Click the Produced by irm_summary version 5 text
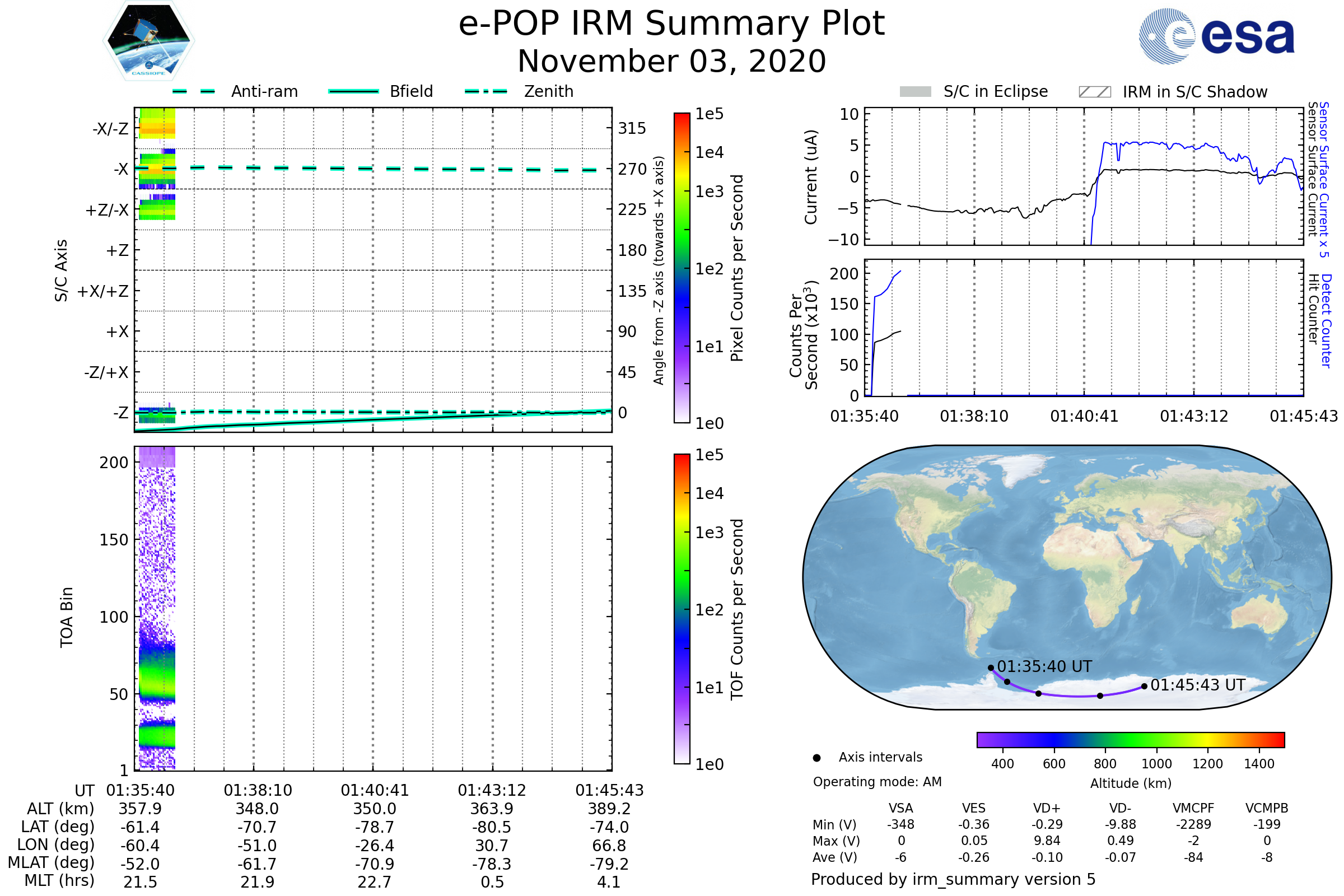1344x896 pixels. (953, 879)
